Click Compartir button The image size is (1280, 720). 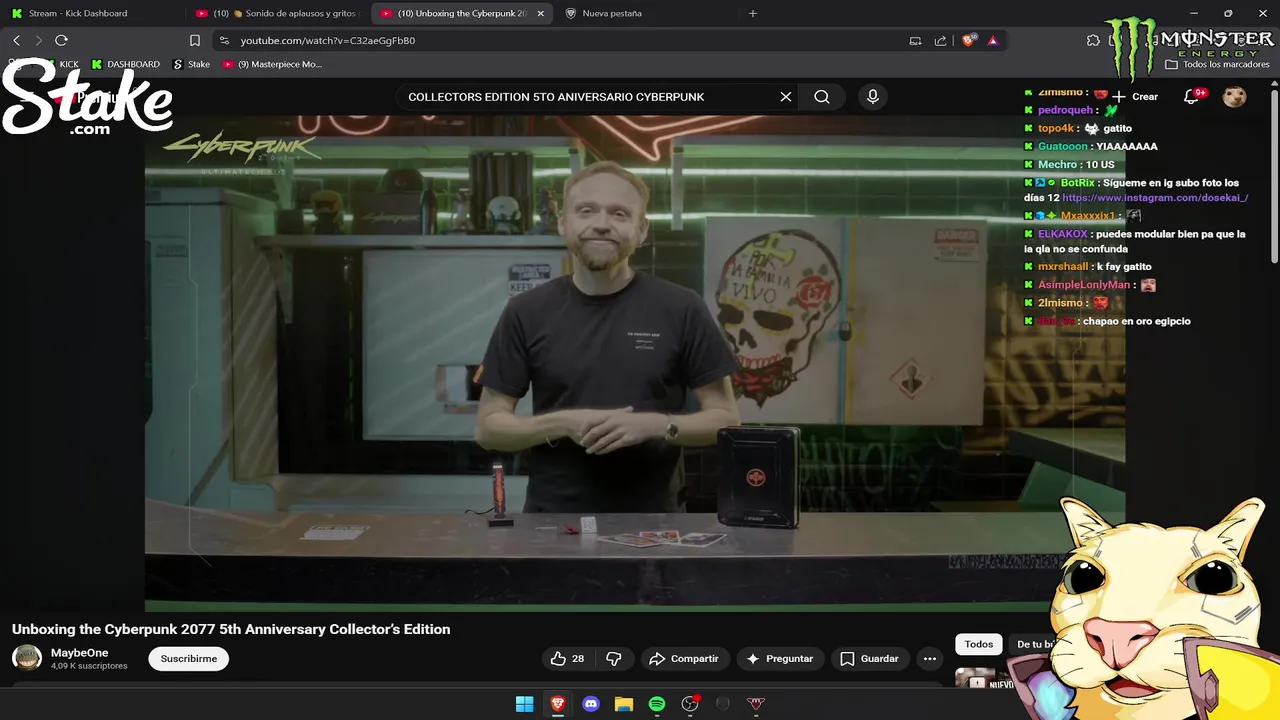pos(684,659)
